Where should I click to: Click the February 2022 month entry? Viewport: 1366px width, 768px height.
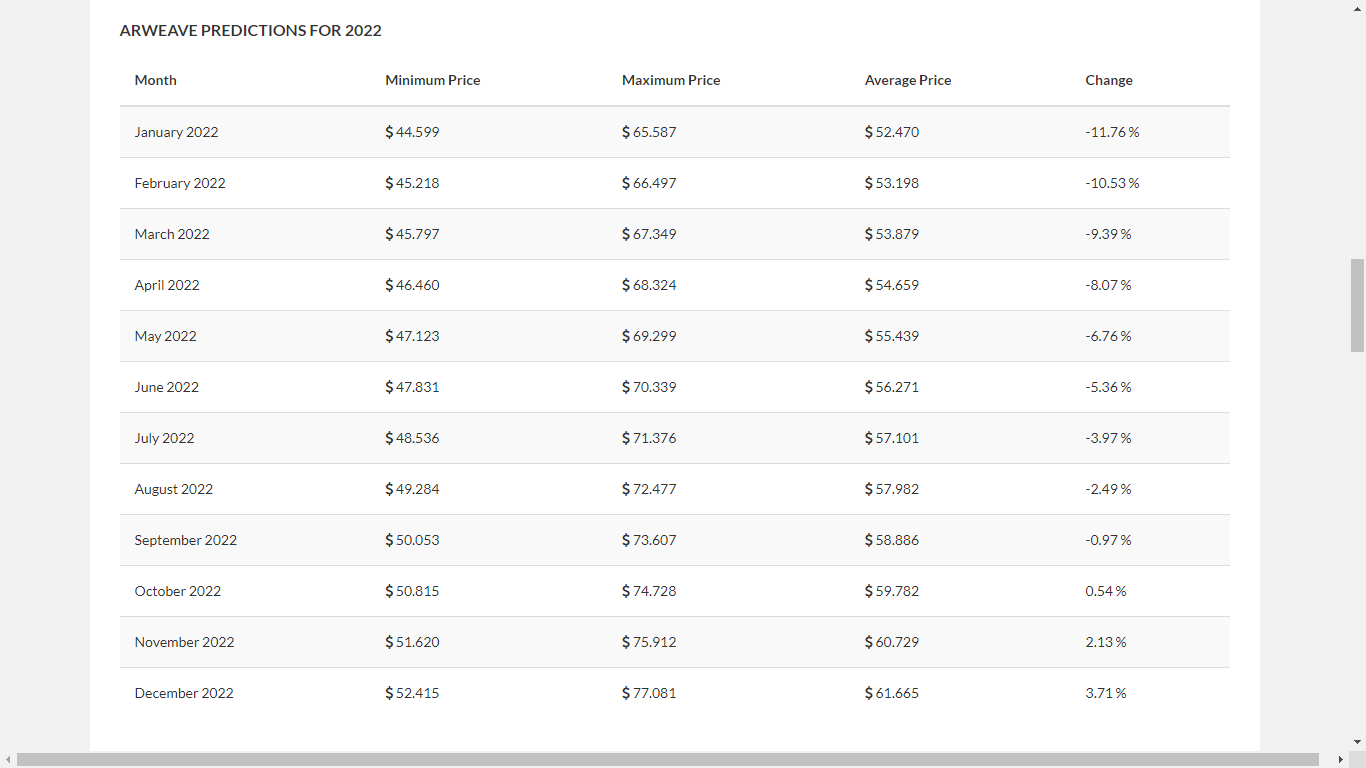point(180,183)
